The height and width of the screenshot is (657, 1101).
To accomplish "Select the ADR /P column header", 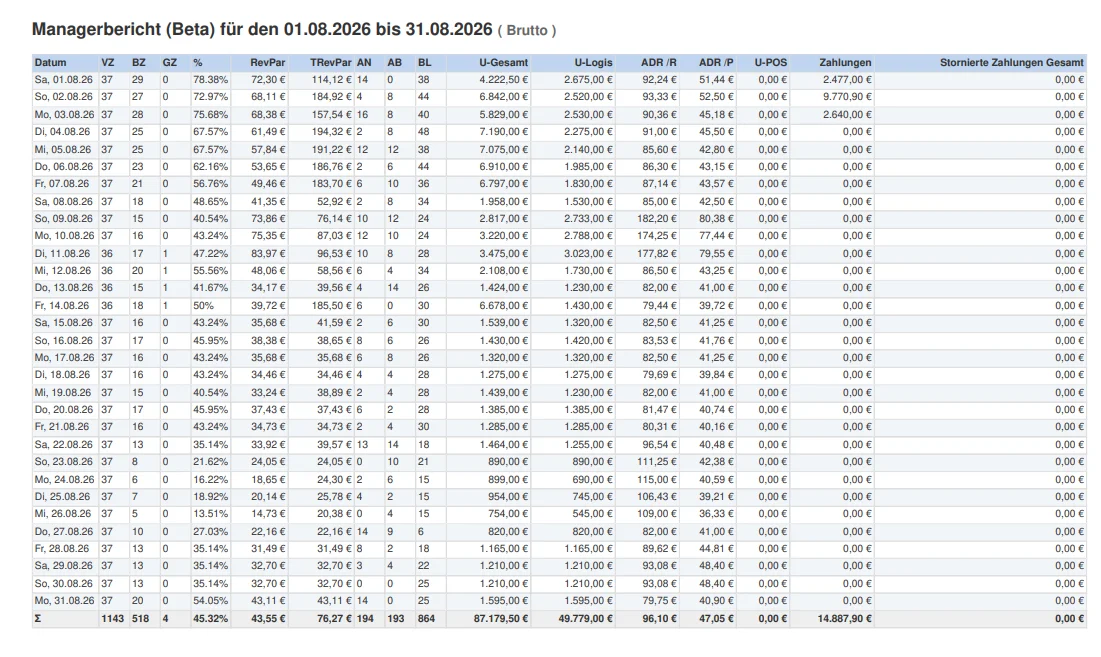I will coord(716,62).
